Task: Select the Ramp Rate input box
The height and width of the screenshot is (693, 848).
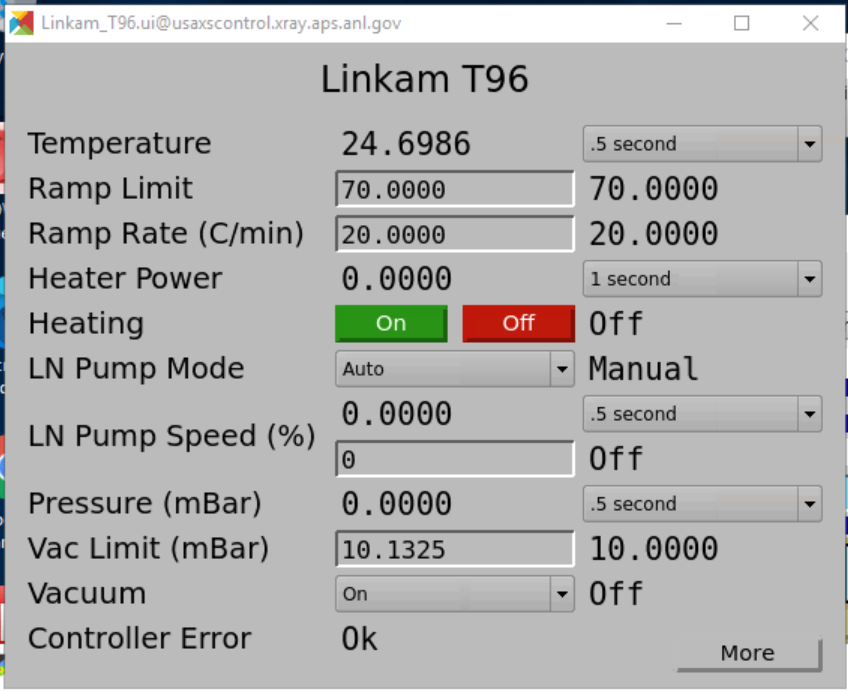Action: (454, 233)
